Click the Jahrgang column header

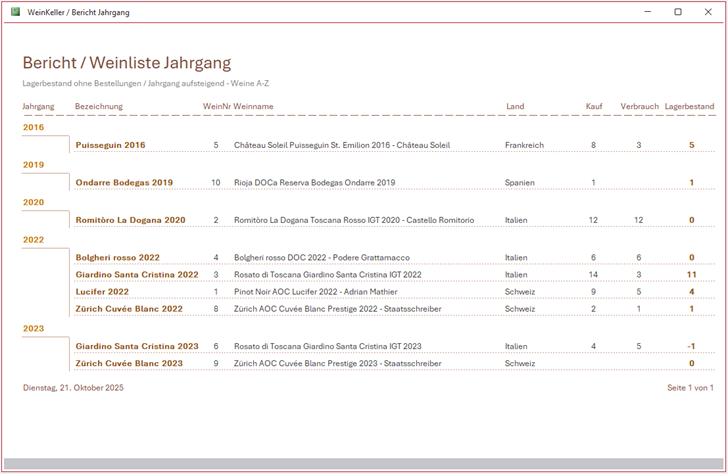coord(38,106)
